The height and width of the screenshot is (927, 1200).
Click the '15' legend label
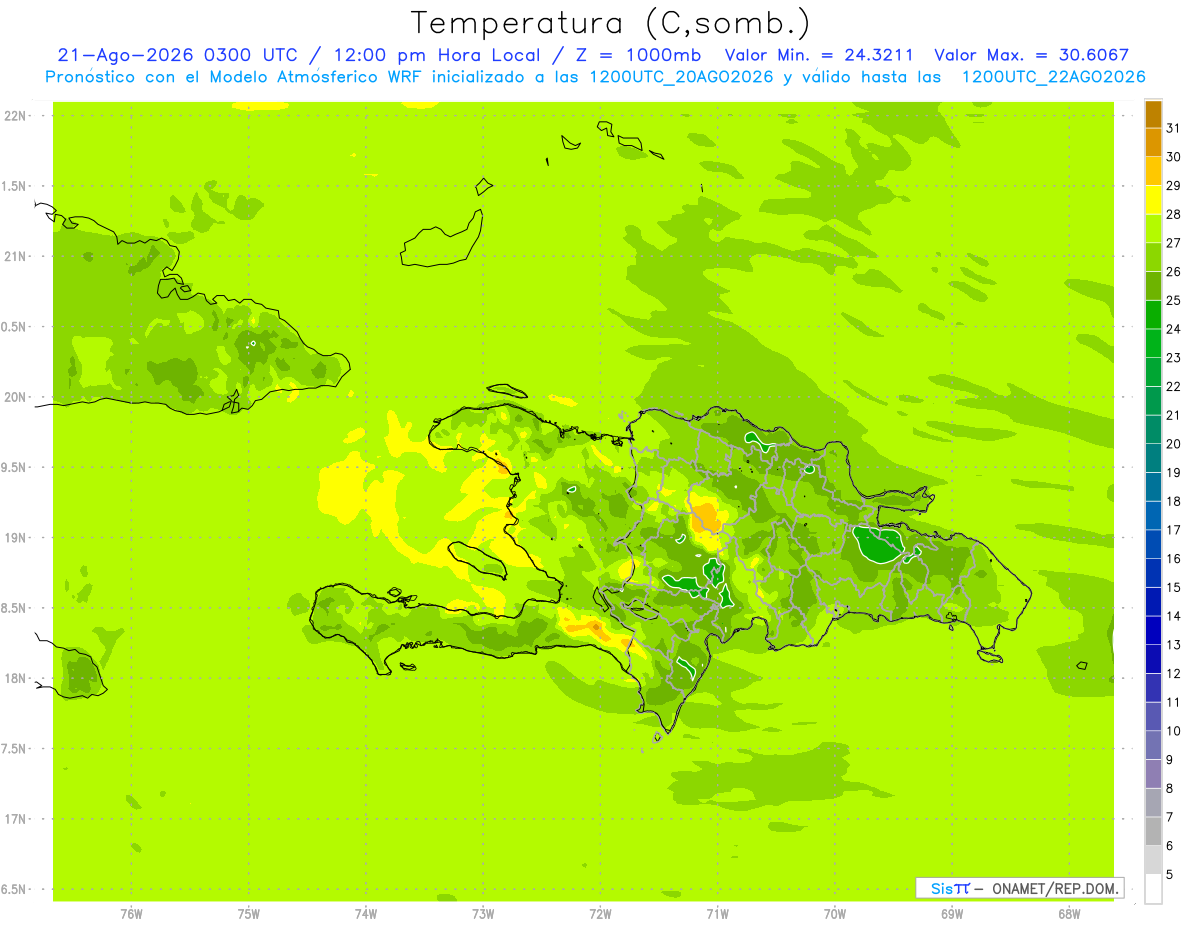(x=1174, y=587)
